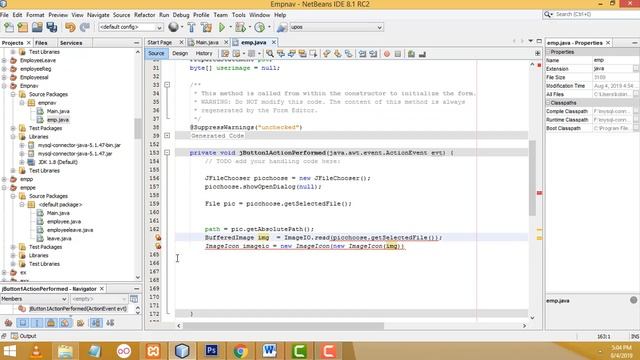Collapse the Classpaths section in Properties
Viewport: 640px width, 360px height.
tap(548, 103)
